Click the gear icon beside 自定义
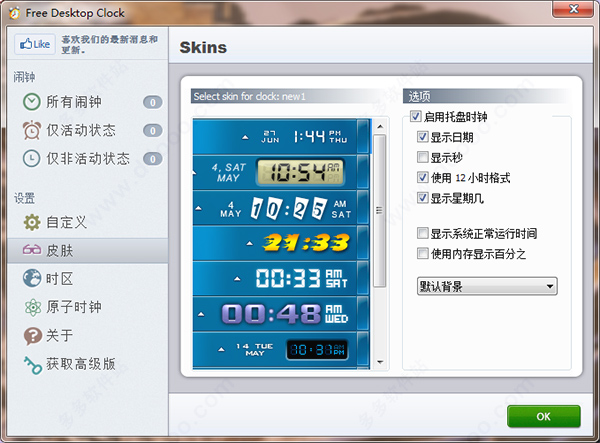The image size is (600, 443). coord(32,222)
